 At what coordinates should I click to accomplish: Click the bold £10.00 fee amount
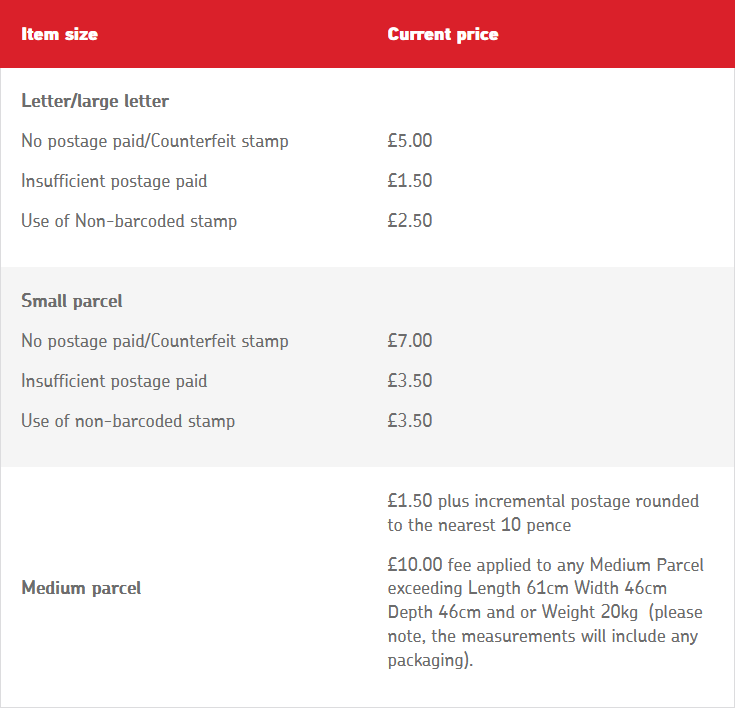coord(415,565)
